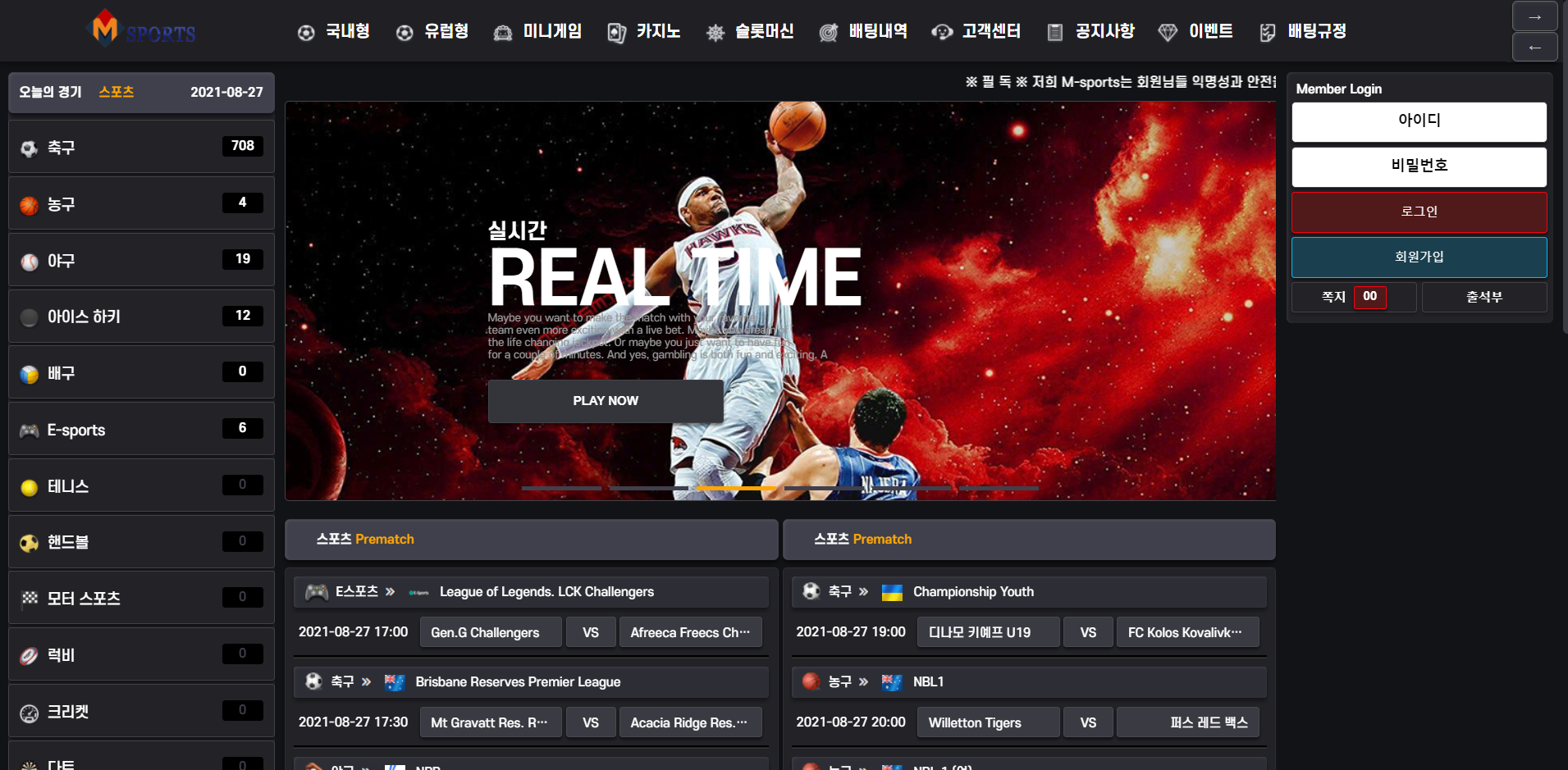
Task: Select the 야구 baseball category
Action: point(141,260)
